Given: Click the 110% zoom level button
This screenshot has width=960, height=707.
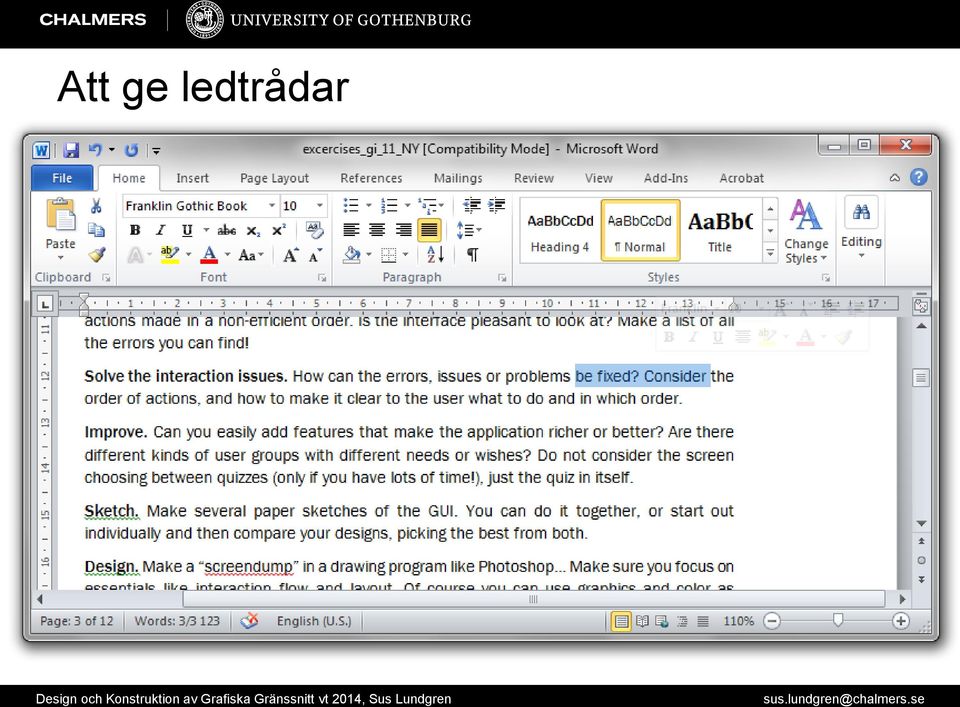Looking at the screenshot, I should click(x=738, y=621).
